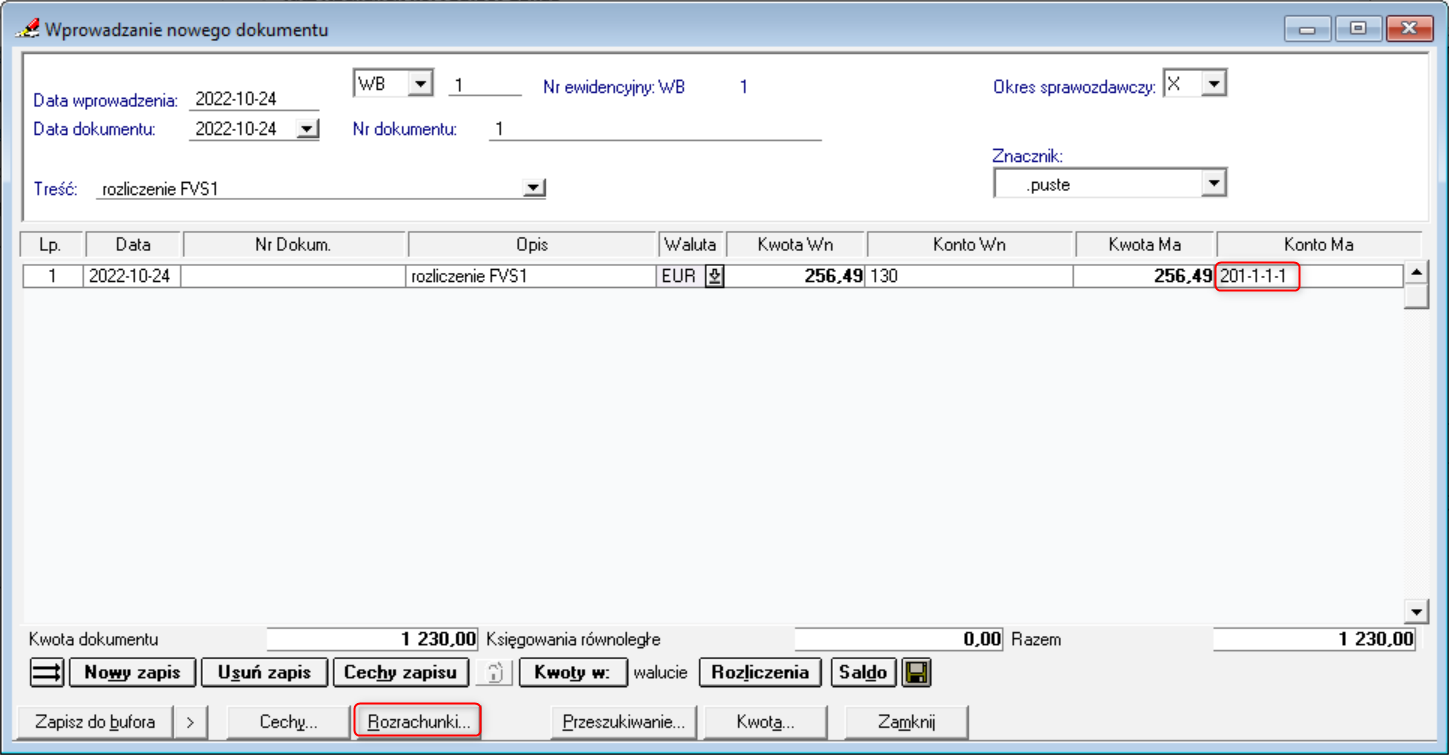Click the Kwota Wn cell 256,49

796,277
